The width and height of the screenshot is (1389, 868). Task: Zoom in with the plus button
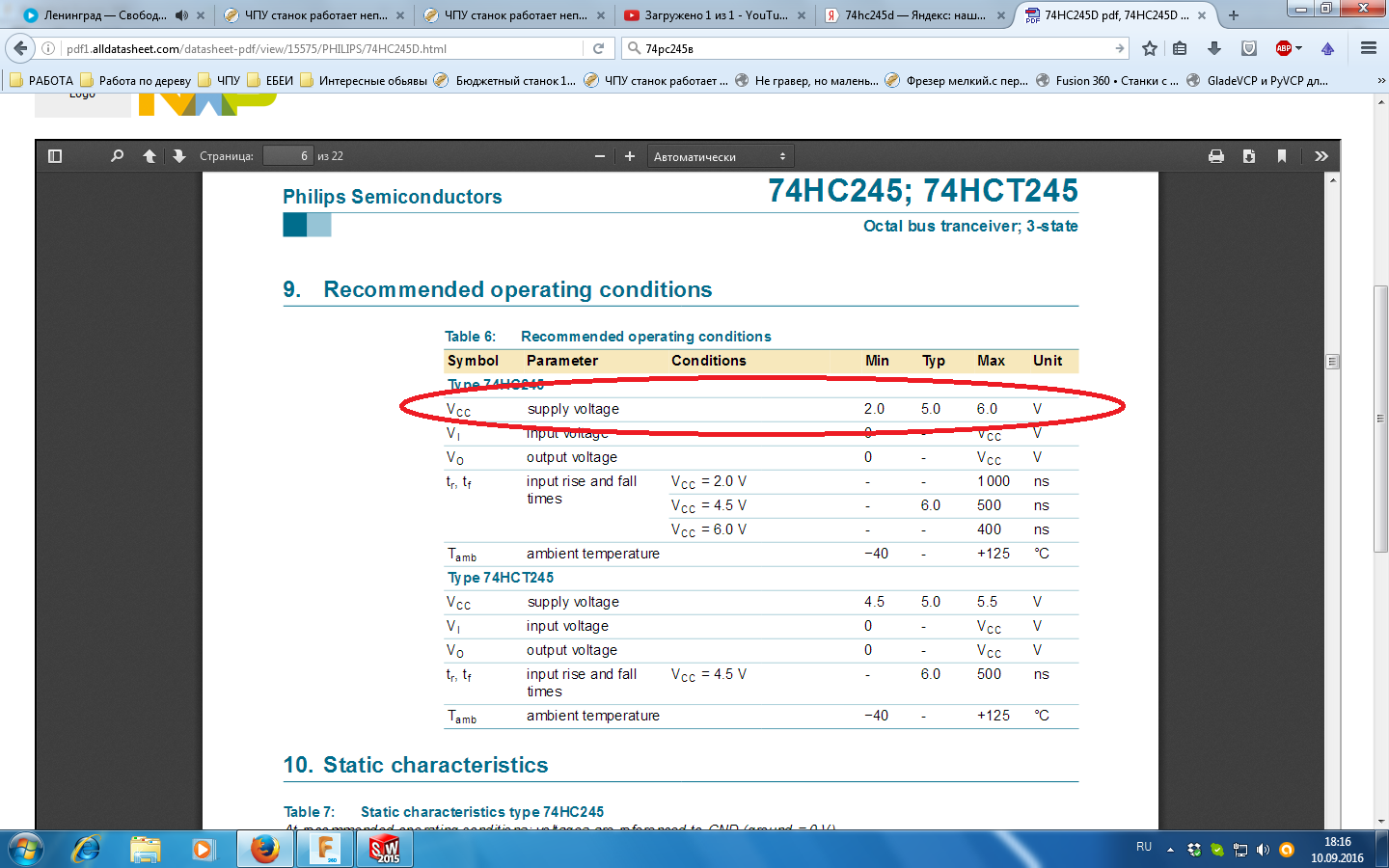630,156
